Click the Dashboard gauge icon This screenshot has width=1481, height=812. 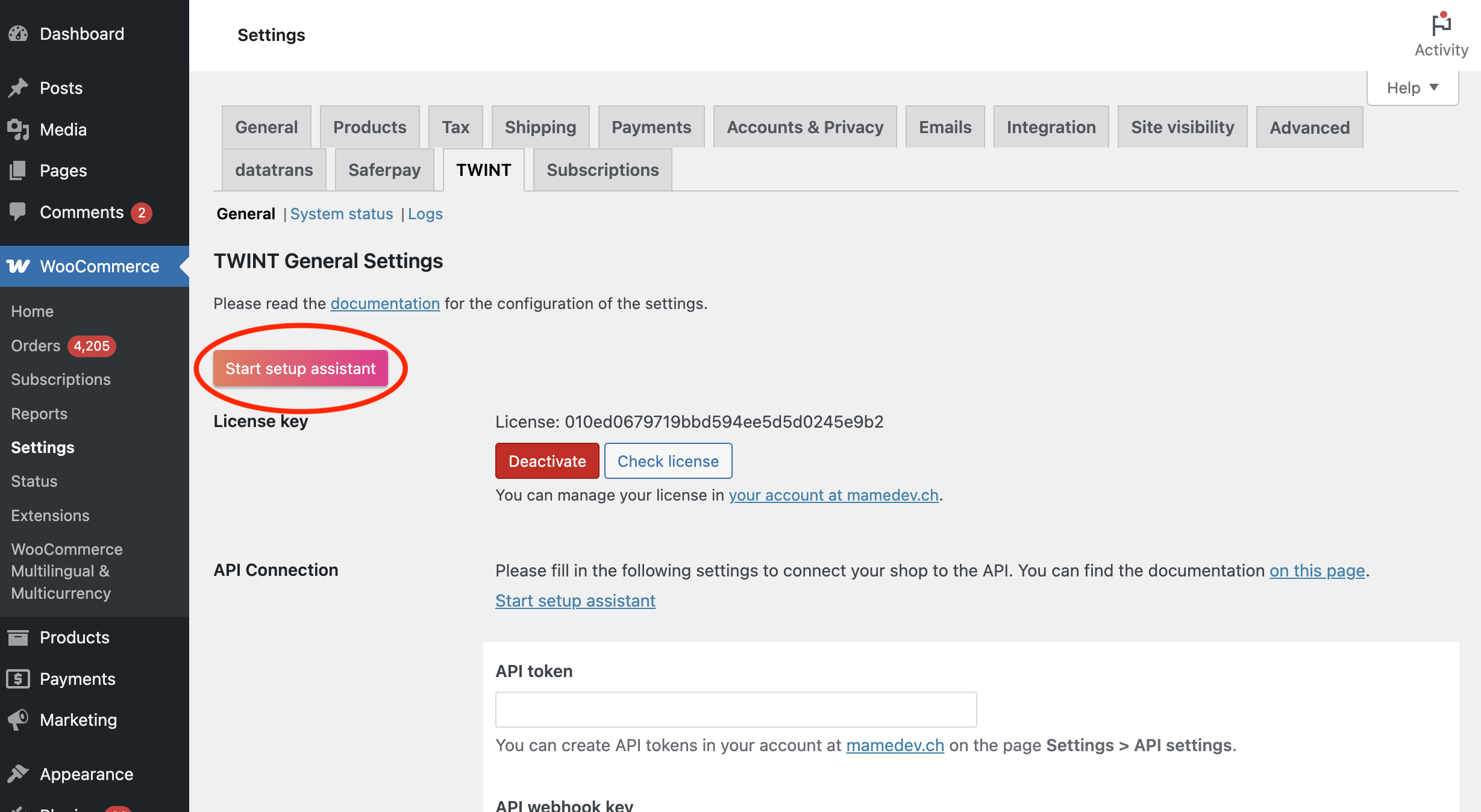pyautogui.click(x=18, y=34)
